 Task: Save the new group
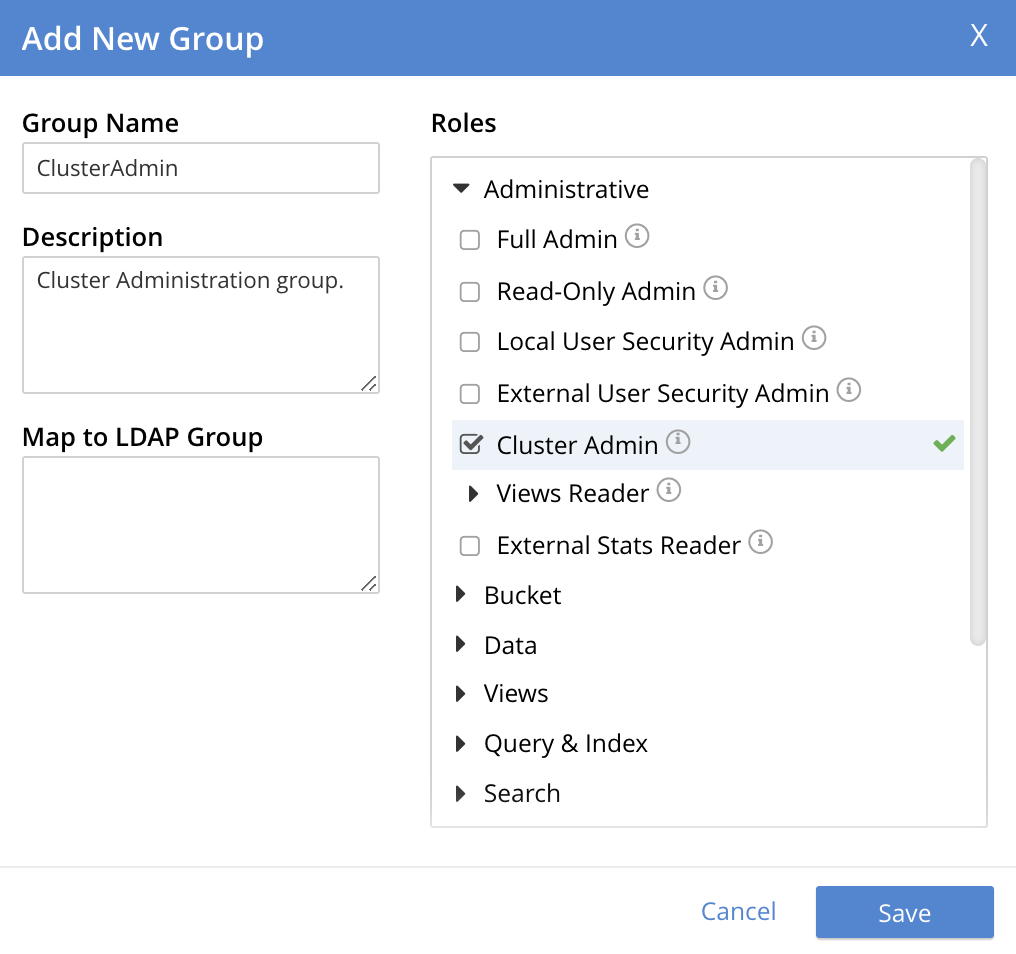(x=904, y=912)
